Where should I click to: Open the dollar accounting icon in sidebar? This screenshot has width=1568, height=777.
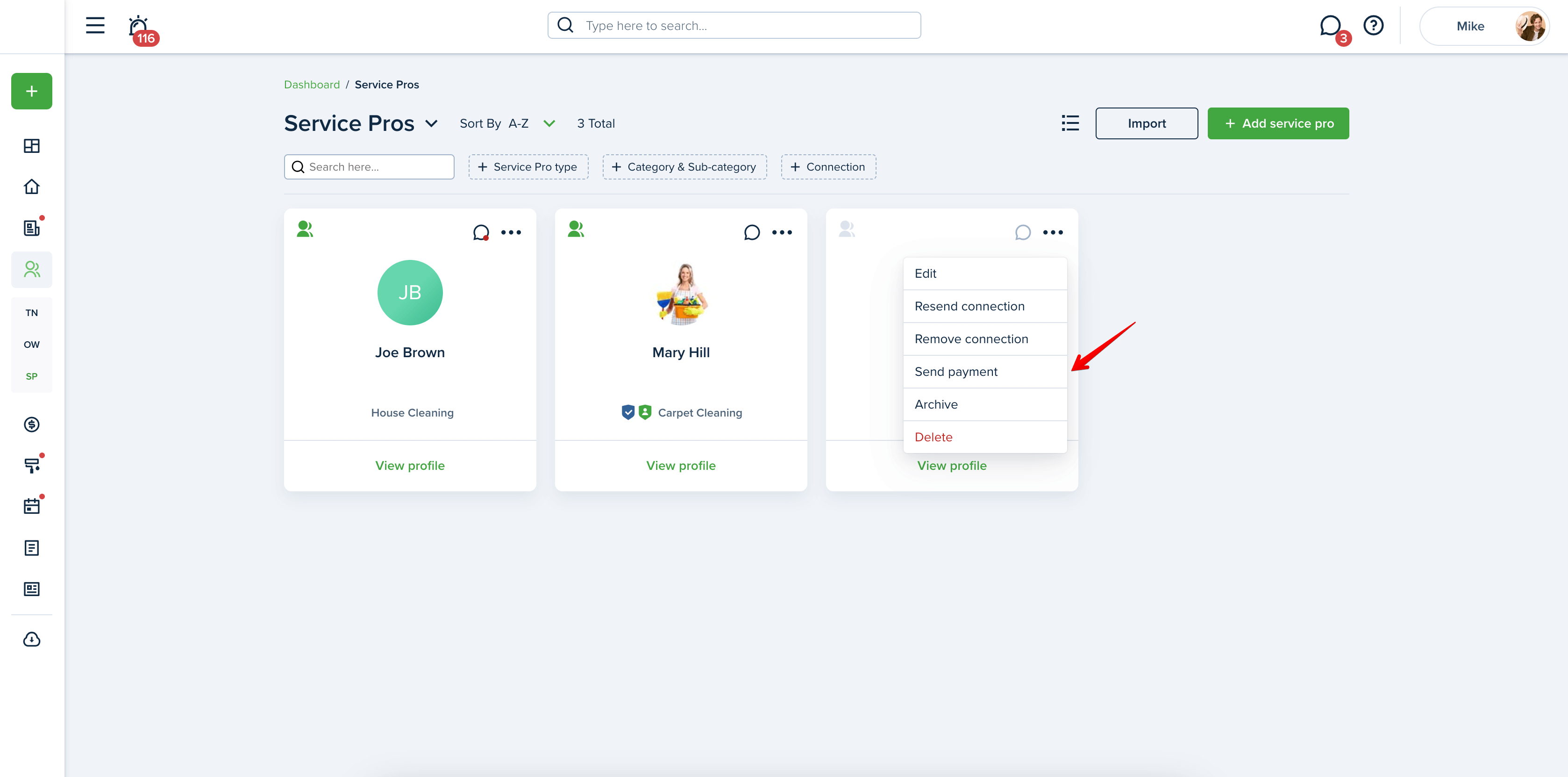point(32,424)
